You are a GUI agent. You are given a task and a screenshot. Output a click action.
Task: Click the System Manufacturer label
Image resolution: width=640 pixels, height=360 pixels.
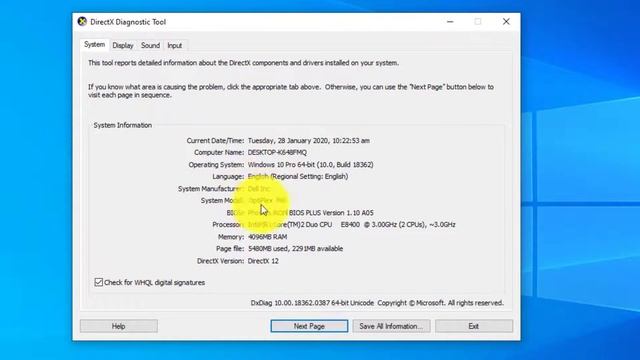pyautogui.click(x=211, y=189)
